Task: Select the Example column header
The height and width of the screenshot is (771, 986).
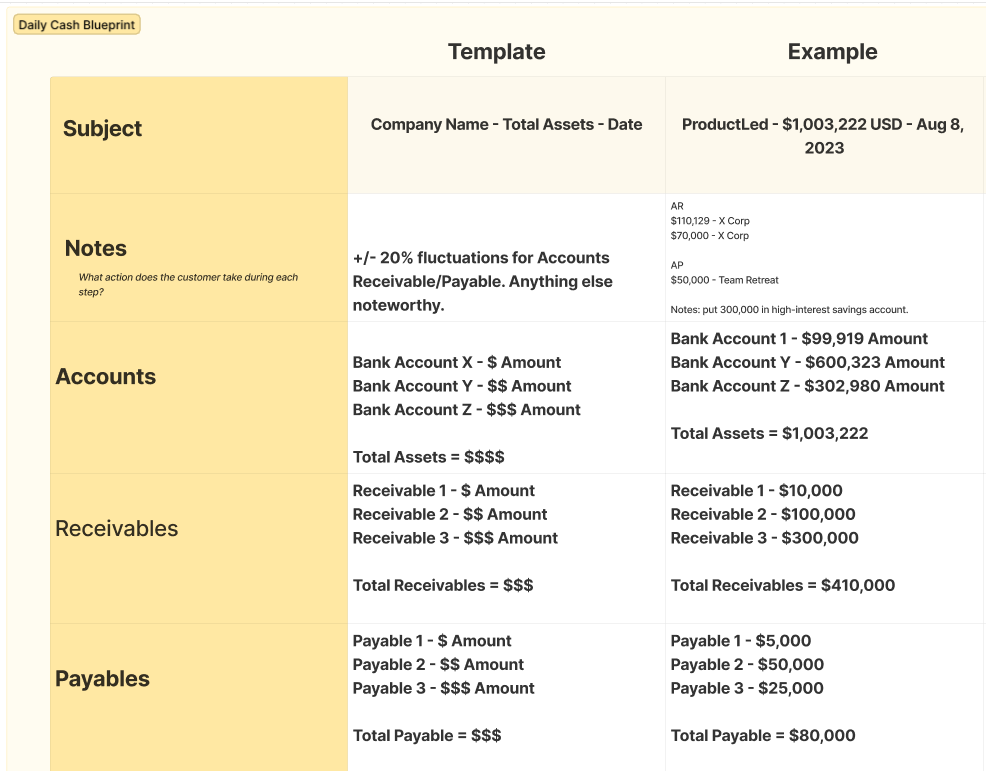Action: [x=832, y=51]
